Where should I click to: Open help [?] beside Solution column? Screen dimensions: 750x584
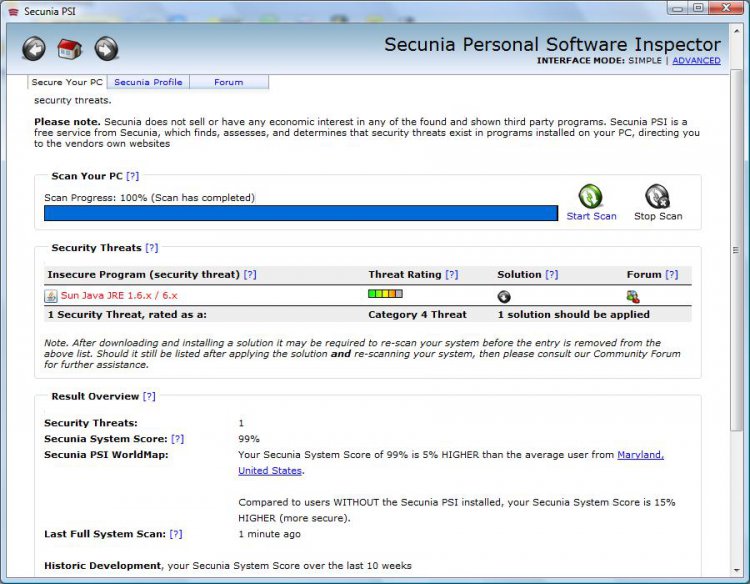click(551, 275)
